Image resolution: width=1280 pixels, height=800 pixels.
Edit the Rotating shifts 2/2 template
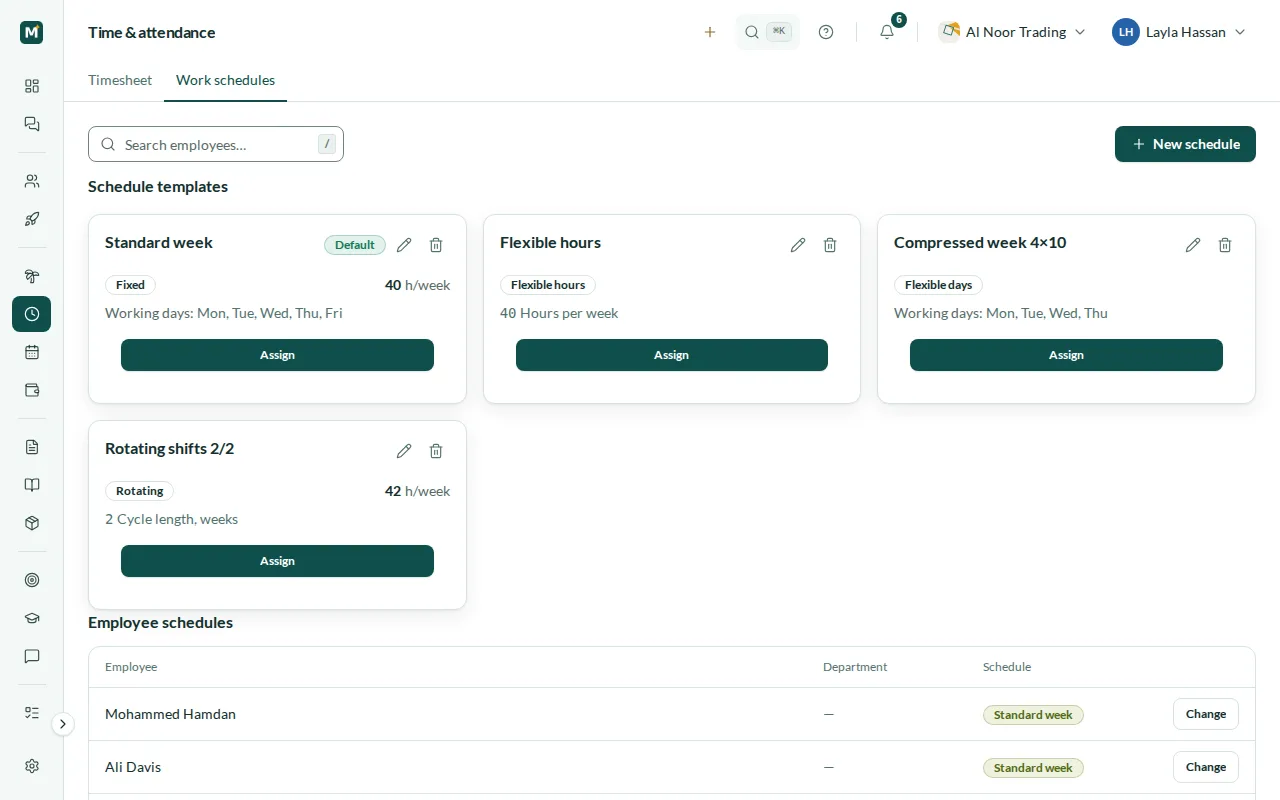click(404, 451)
